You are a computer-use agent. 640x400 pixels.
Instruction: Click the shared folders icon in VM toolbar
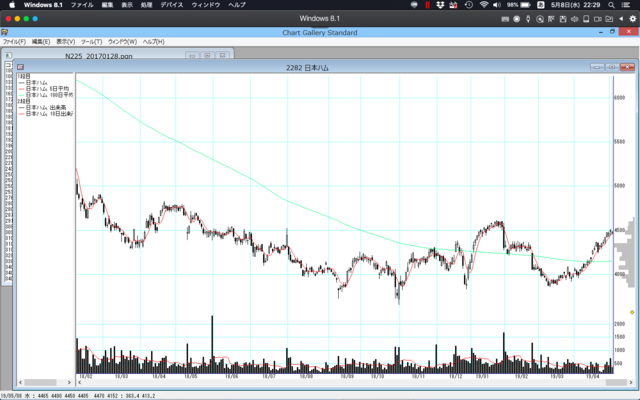609,19
